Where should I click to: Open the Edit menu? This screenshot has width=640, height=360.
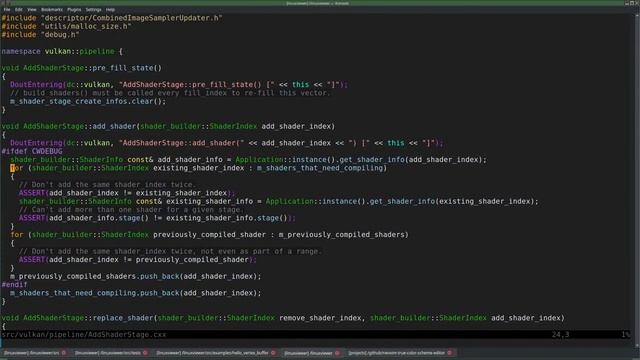[x=19, y=9]
